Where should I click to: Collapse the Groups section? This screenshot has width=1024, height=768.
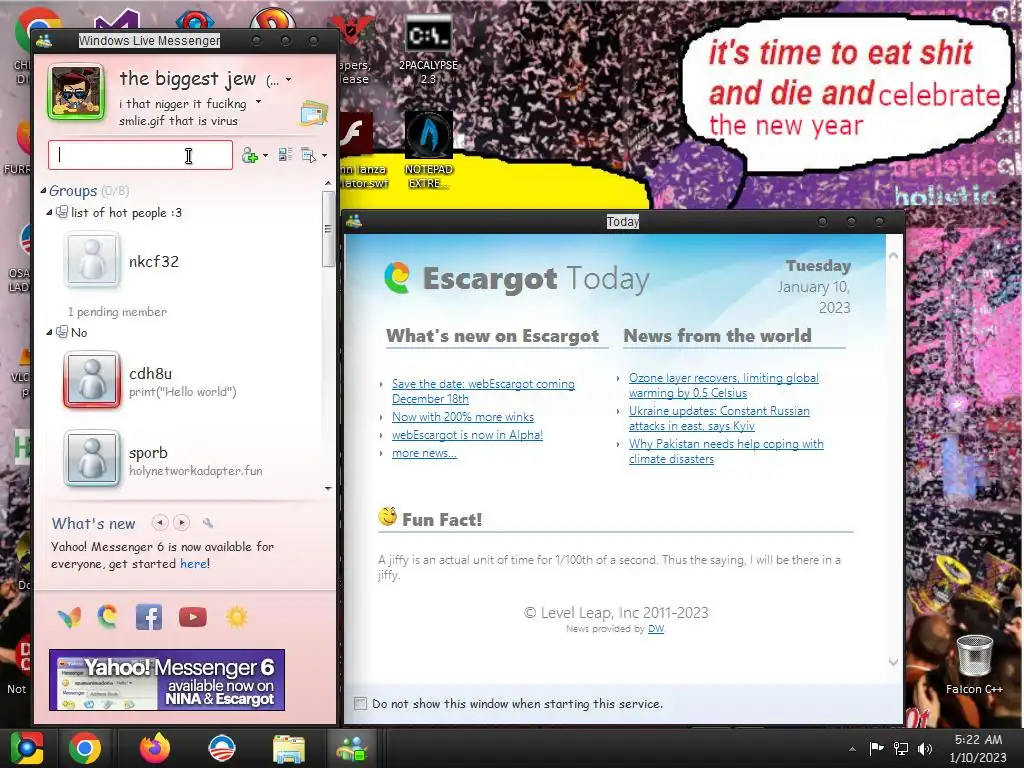click(x=43, y=191)
